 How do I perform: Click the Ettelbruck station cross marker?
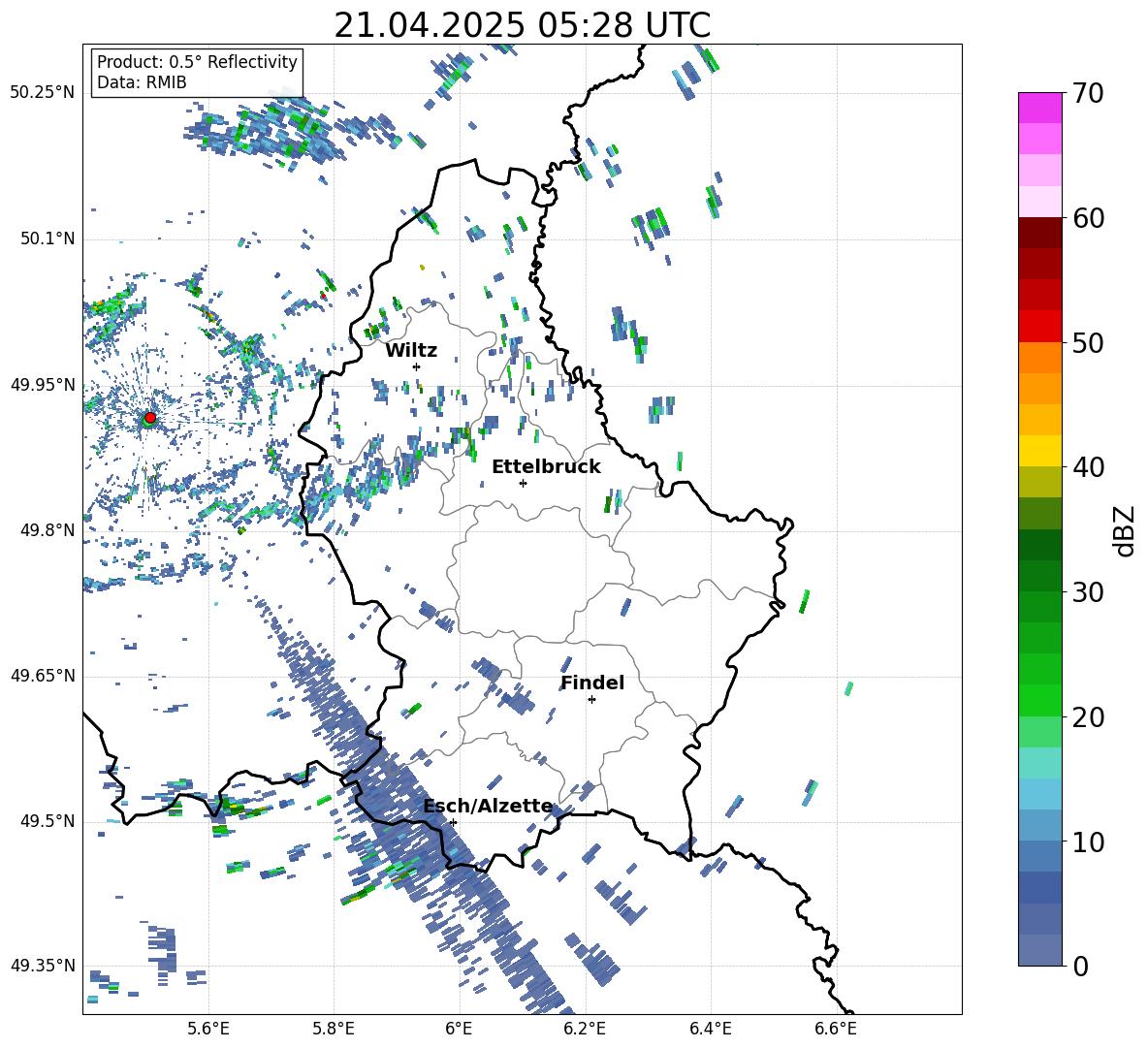click(523, 483)
